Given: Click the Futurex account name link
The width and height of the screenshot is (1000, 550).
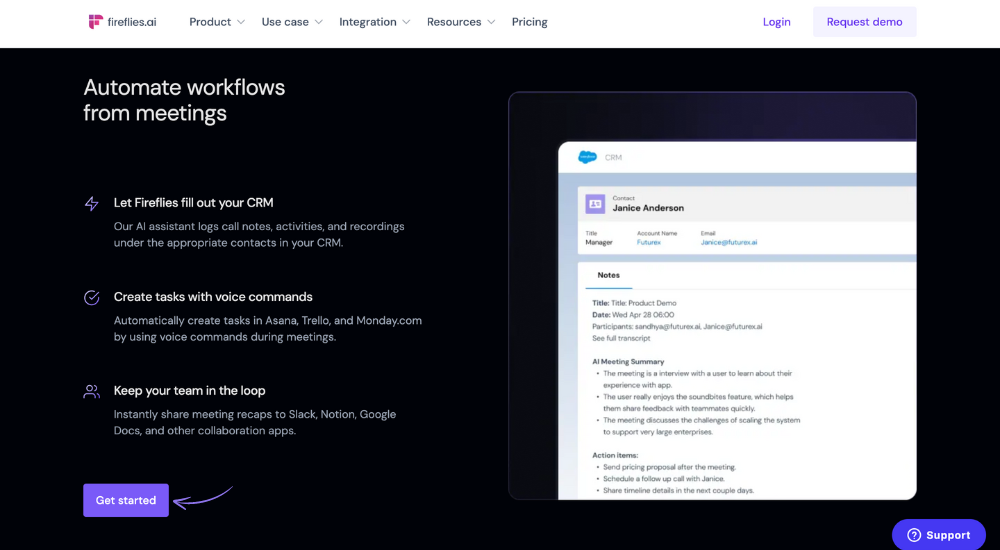Looking at the screenshot, I should [649, 242].
